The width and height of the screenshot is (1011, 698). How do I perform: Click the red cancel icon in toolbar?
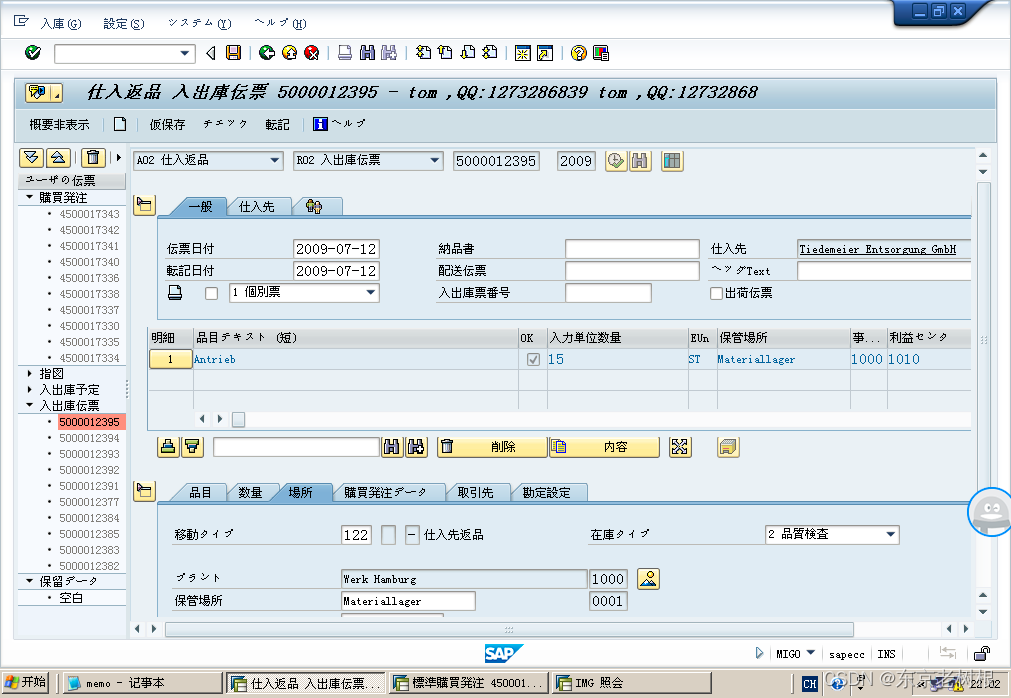(x=312, y=53)
